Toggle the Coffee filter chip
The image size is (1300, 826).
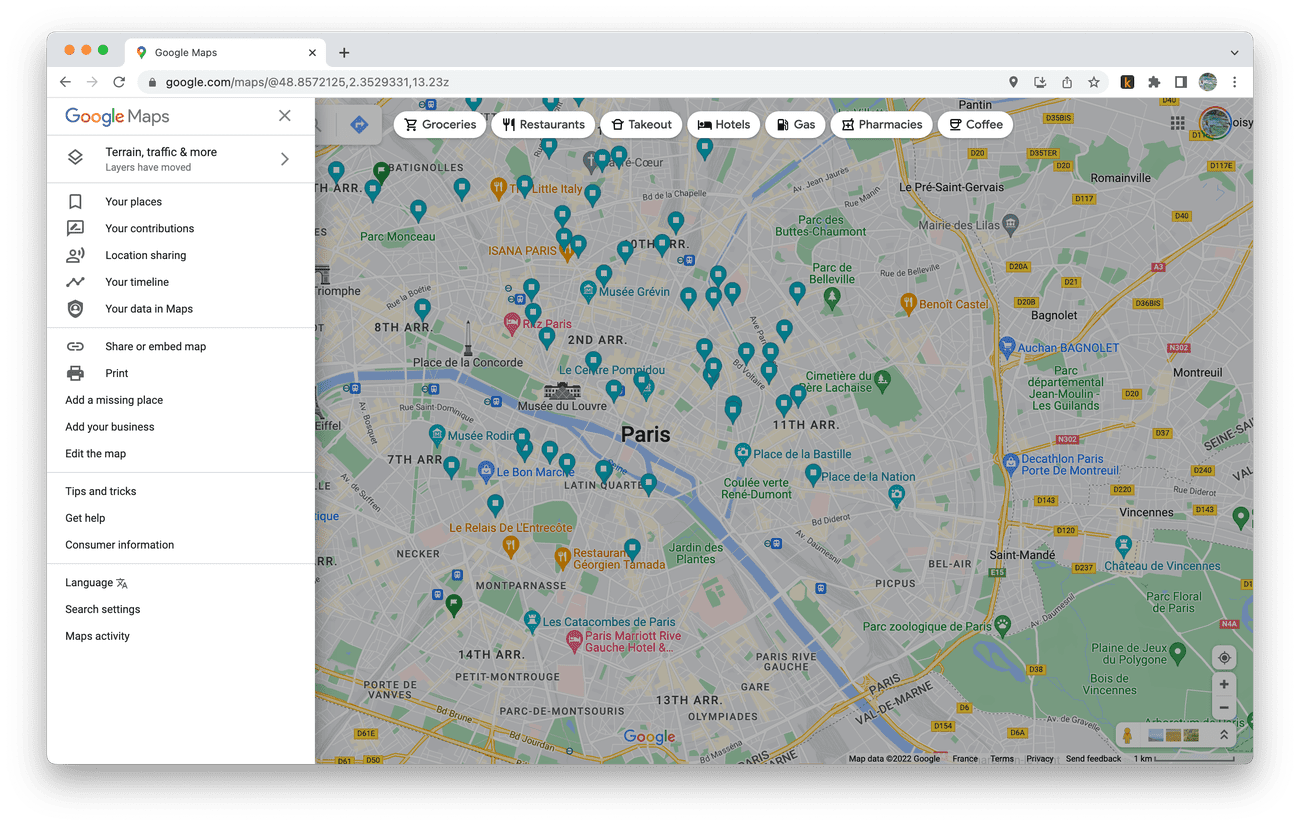[x=975, y=125]
